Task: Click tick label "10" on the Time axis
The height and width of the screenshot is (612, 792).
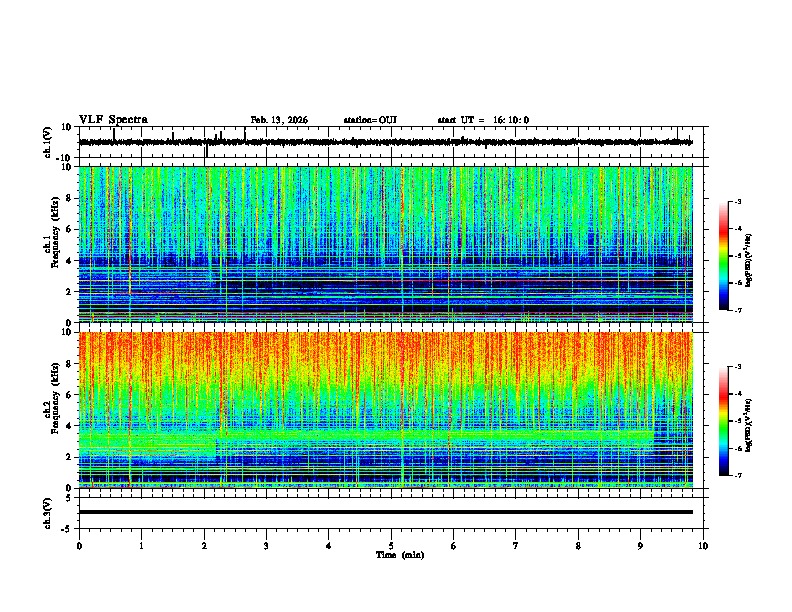Action: (x=703, y=546)
